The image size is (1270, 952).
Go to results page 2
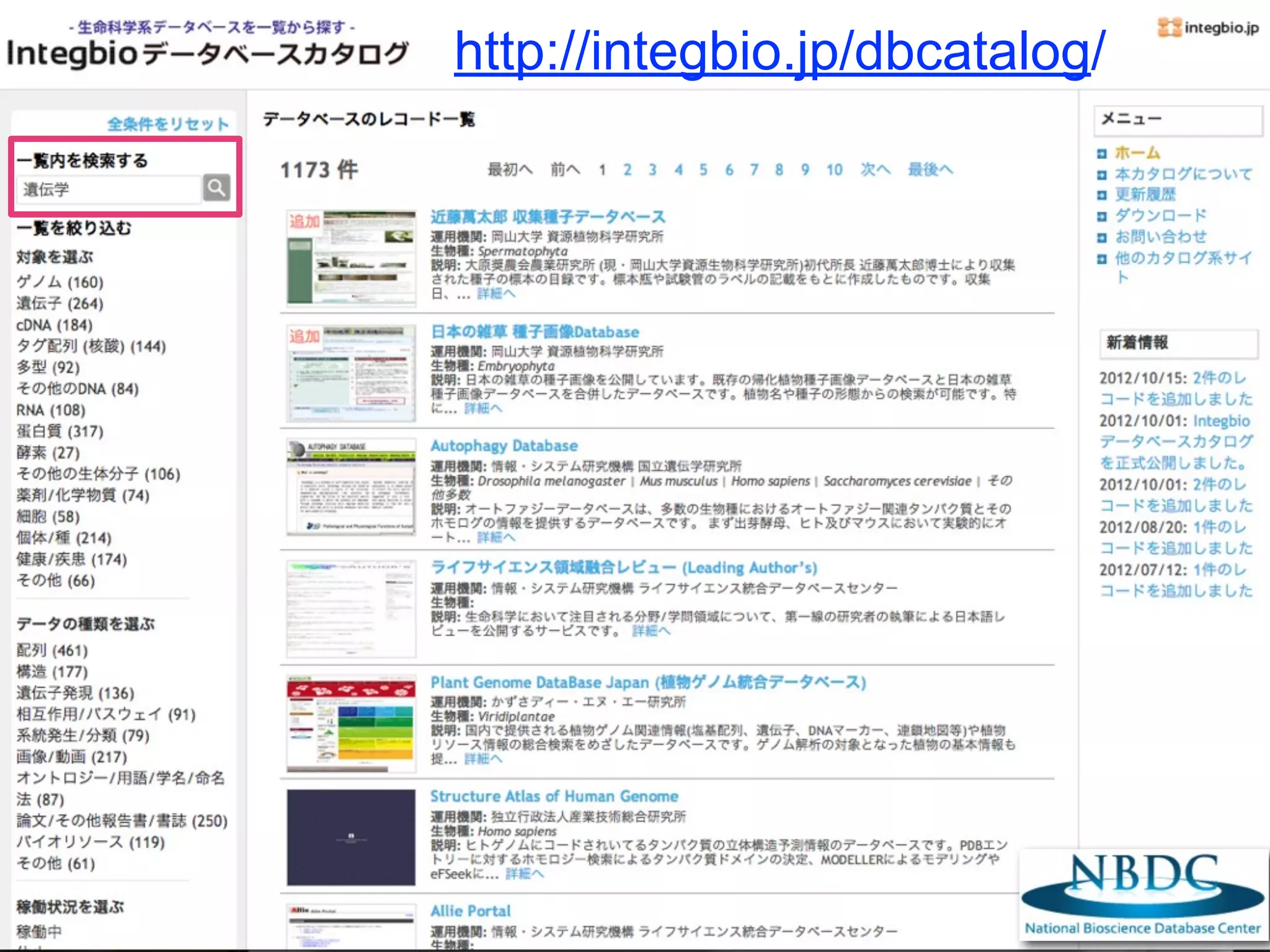point(628,170)
